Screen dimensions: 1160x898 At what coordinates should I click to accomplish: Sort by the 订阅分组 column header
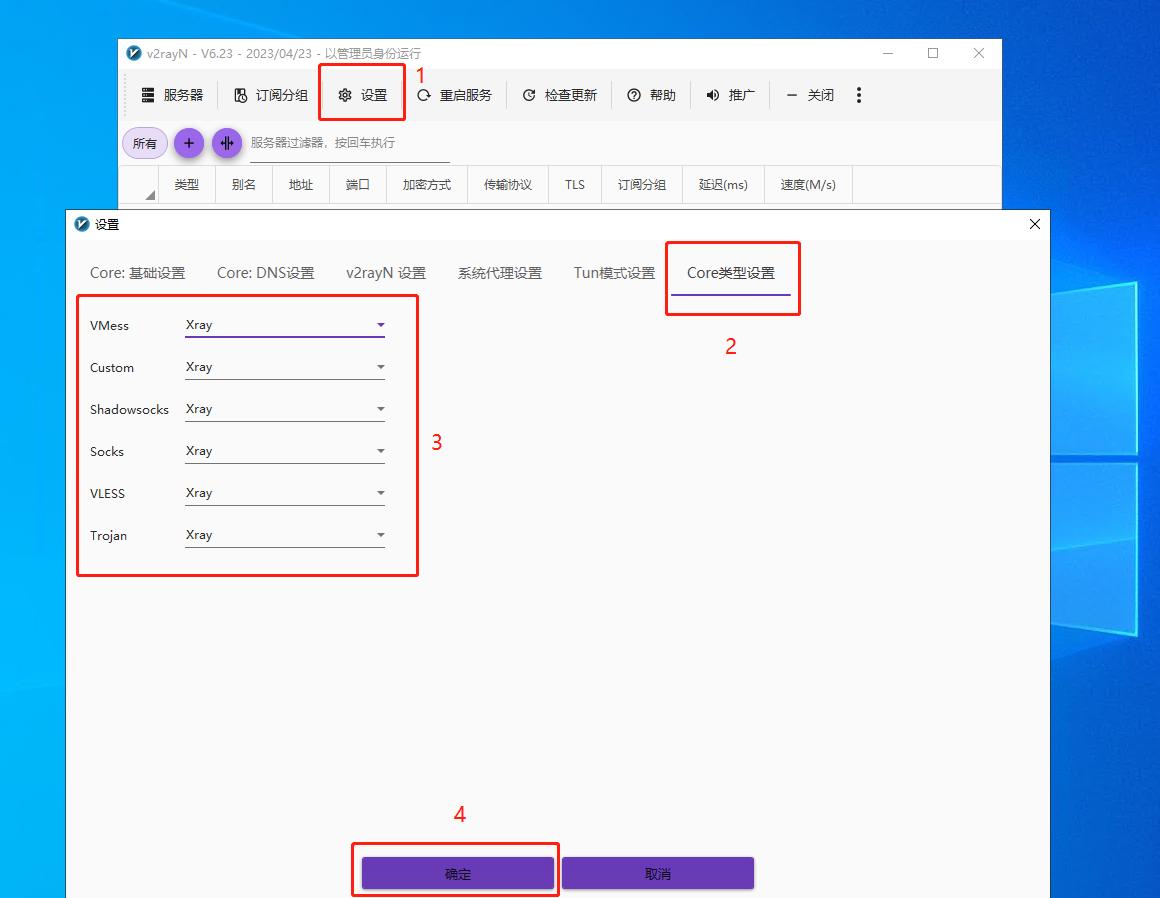(641, 185)
